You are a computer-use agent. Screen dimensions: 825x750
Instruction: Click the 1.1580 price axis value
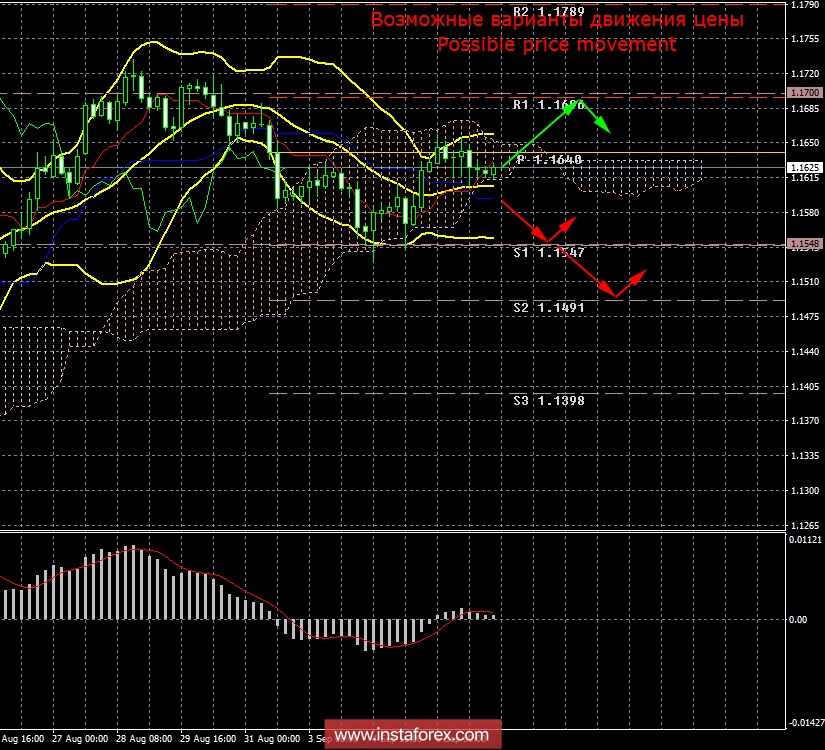pyautogui.click(x=805, y=213)
